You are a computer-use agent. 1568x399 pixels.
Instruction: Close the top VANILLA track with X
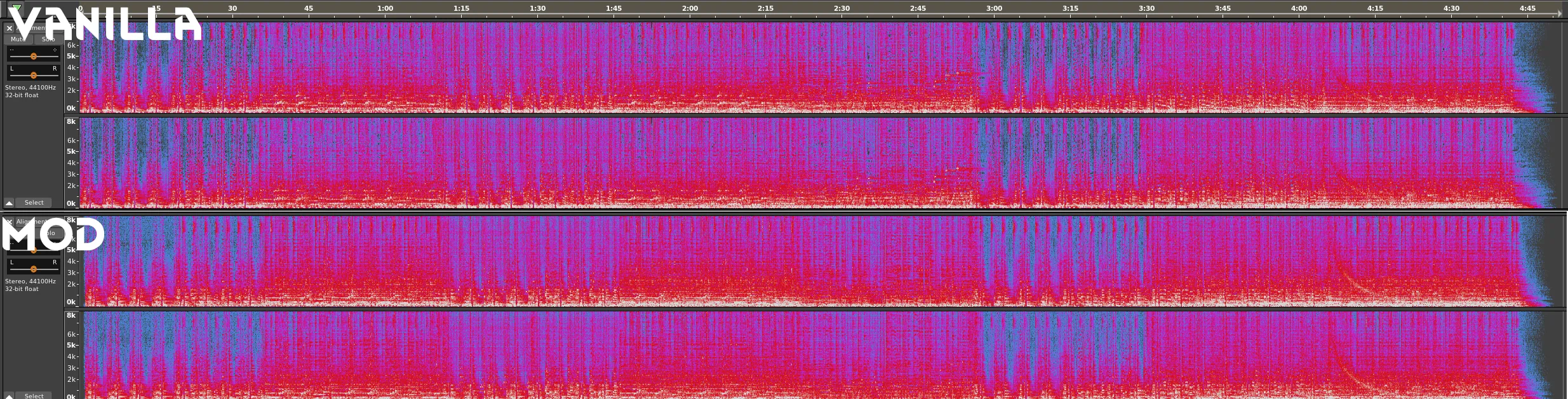point(10,28)
